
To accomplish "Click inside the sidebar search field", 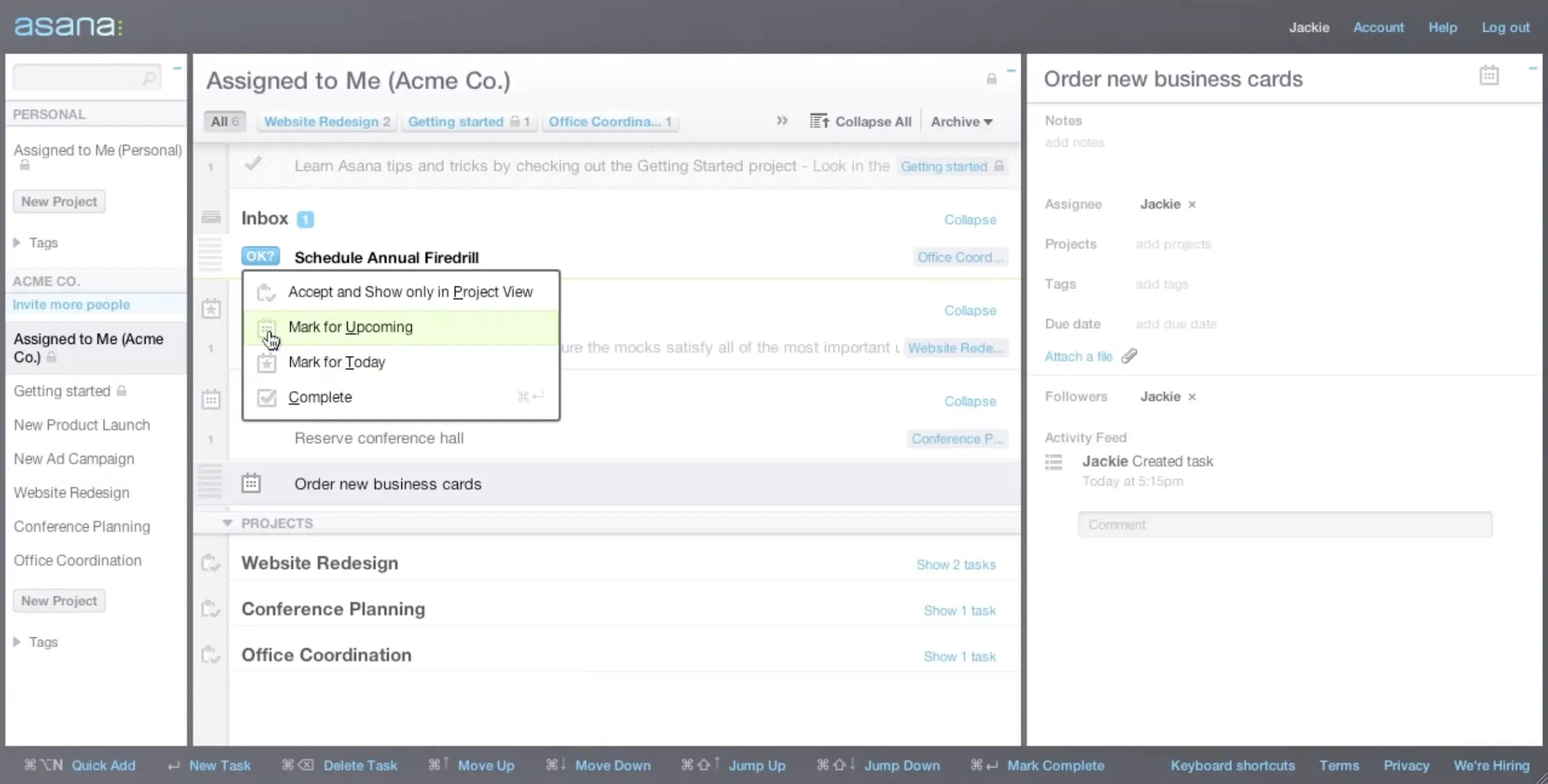I will point(87,78).
